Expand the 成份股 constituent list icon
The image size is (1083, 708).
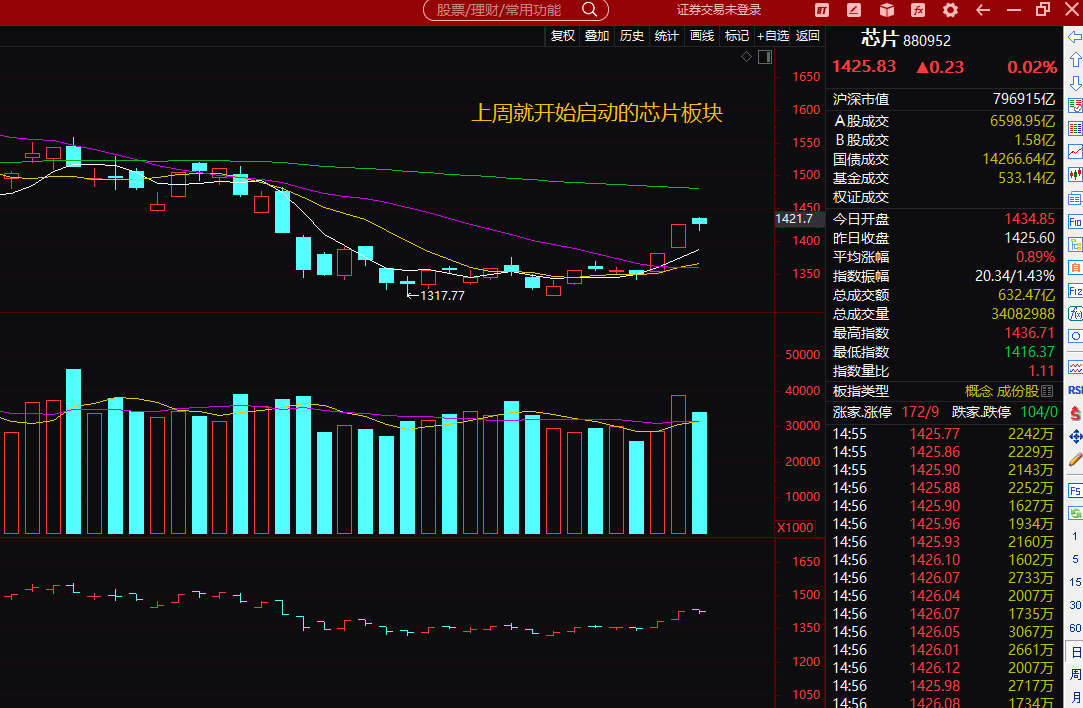tap(1047, 392)
